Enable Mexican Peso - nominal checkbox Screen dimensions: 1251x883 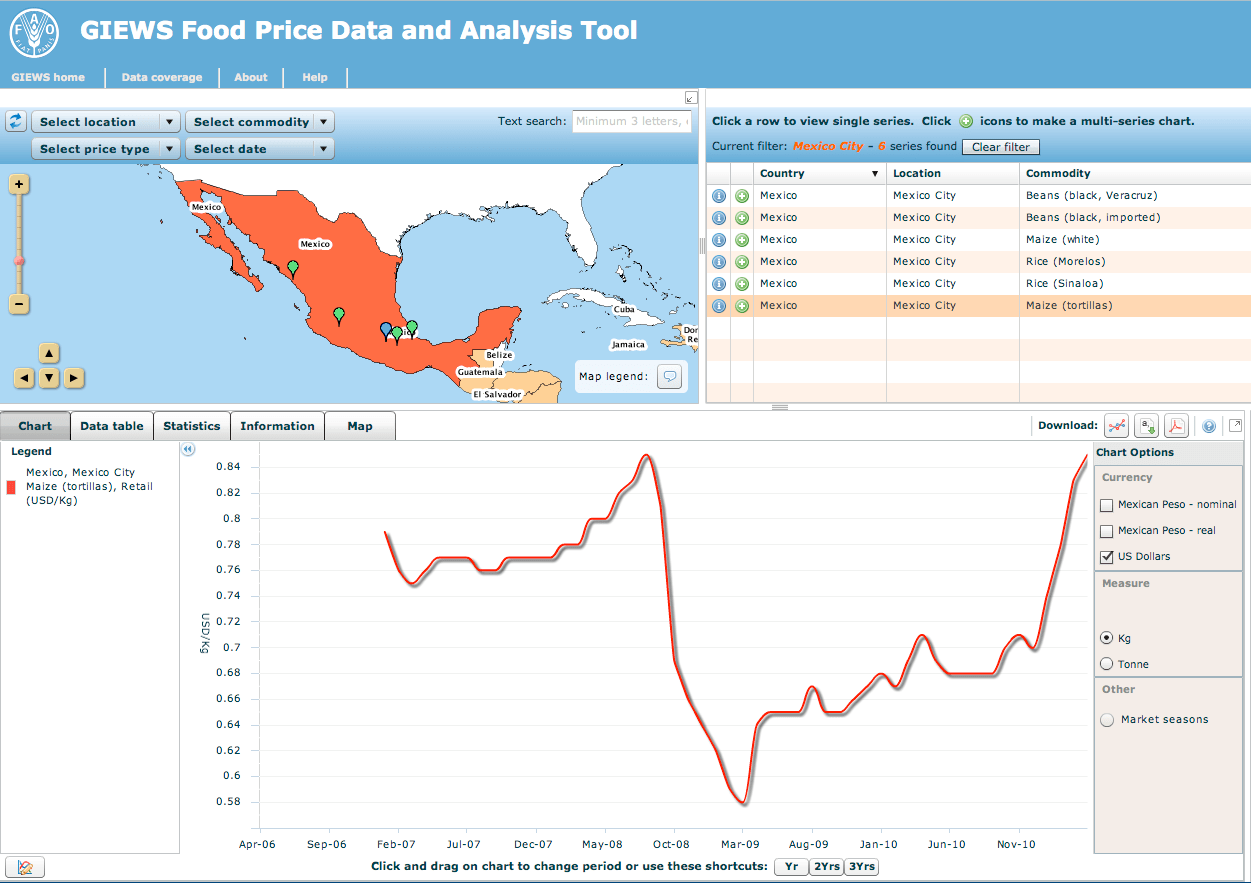click(1106, 505)
